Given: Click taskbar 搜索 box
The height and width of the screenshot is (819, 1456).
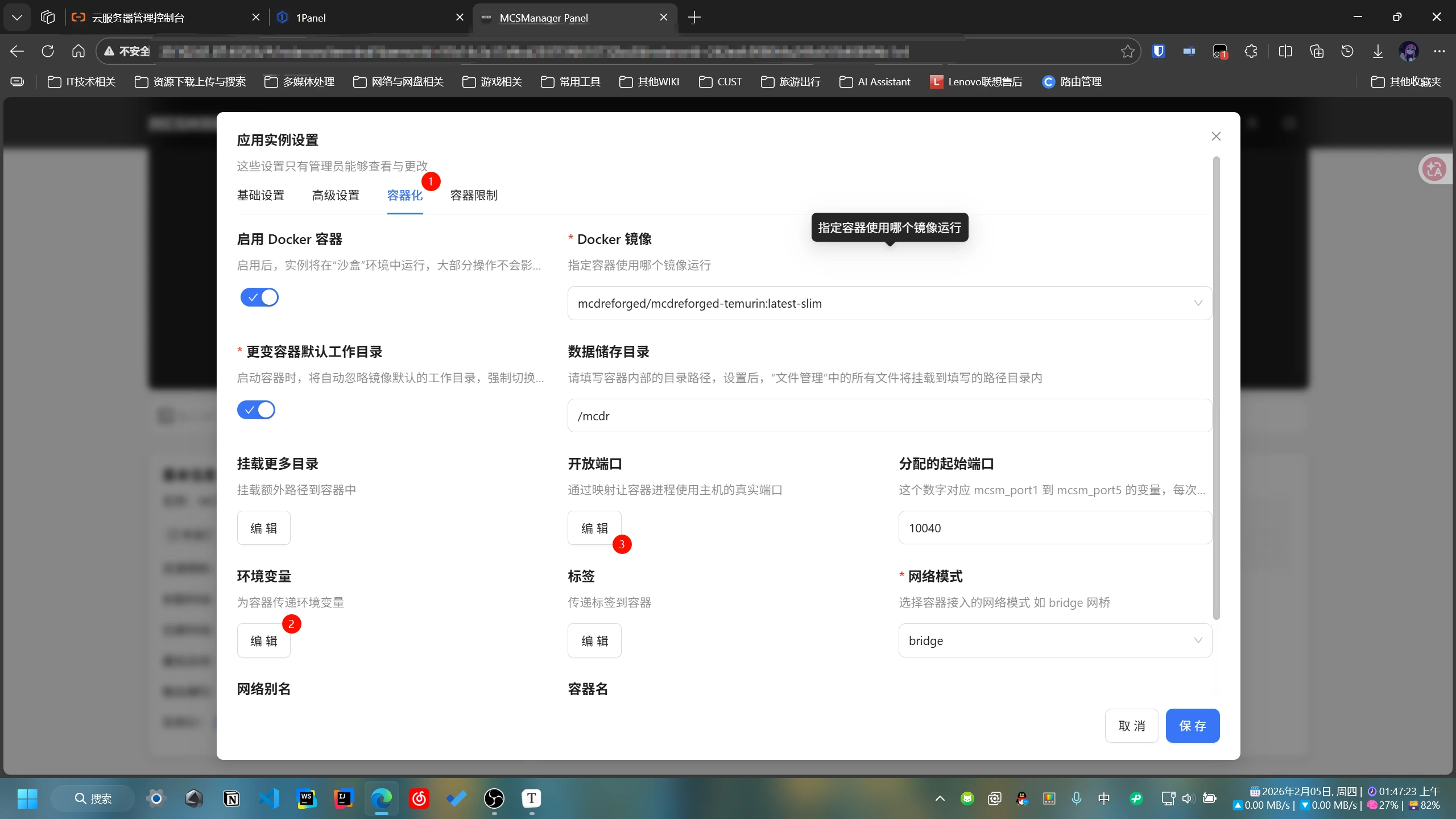Looking at the screenshot, I should (x=93, y=799).
